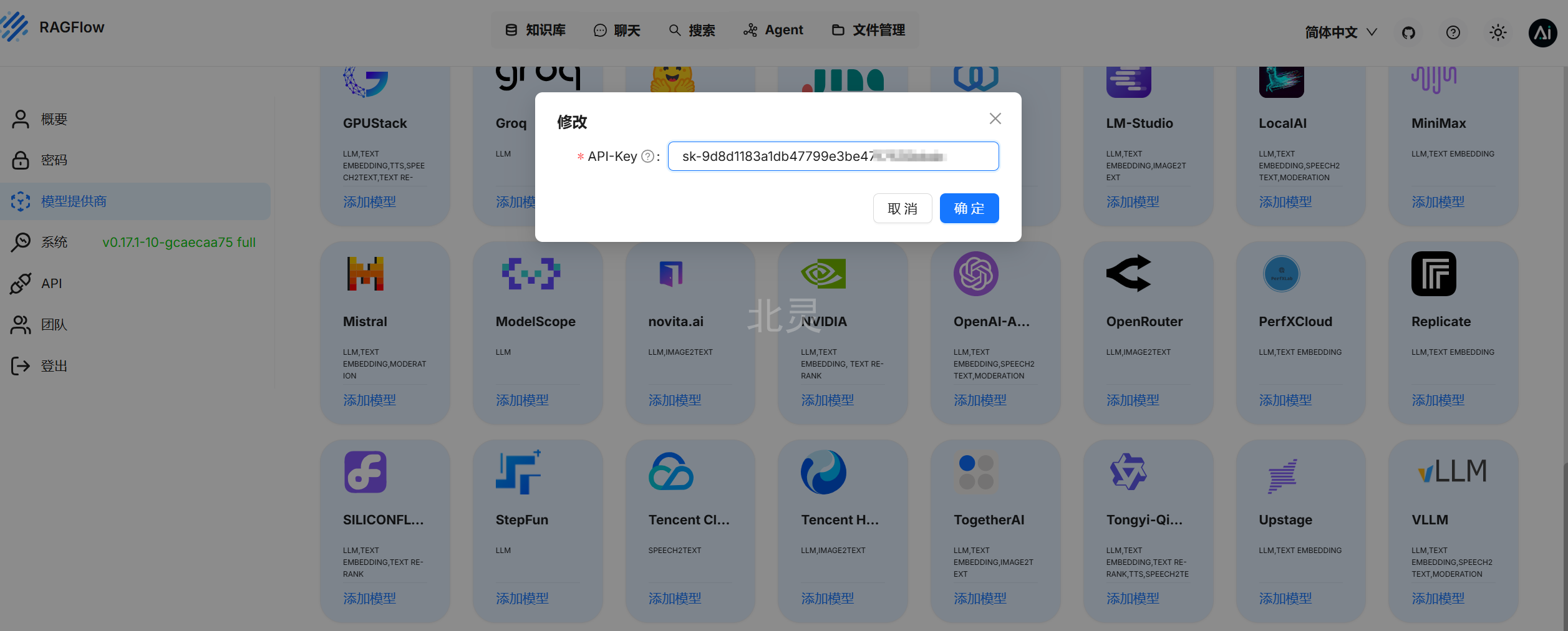Switch to the 搜索 tab
Screen dimensions: 1568x631
[x=692, y=30]
